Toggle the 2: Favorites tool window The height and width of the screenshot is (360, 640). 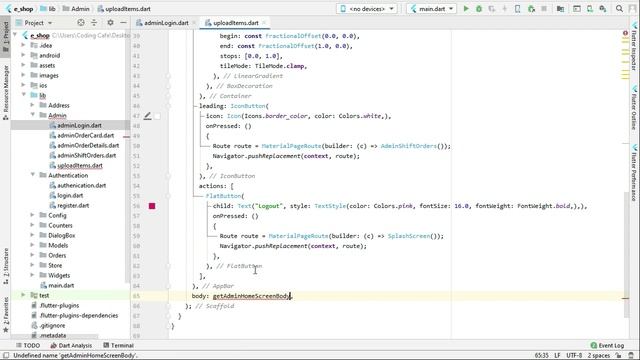click(6, 315)
